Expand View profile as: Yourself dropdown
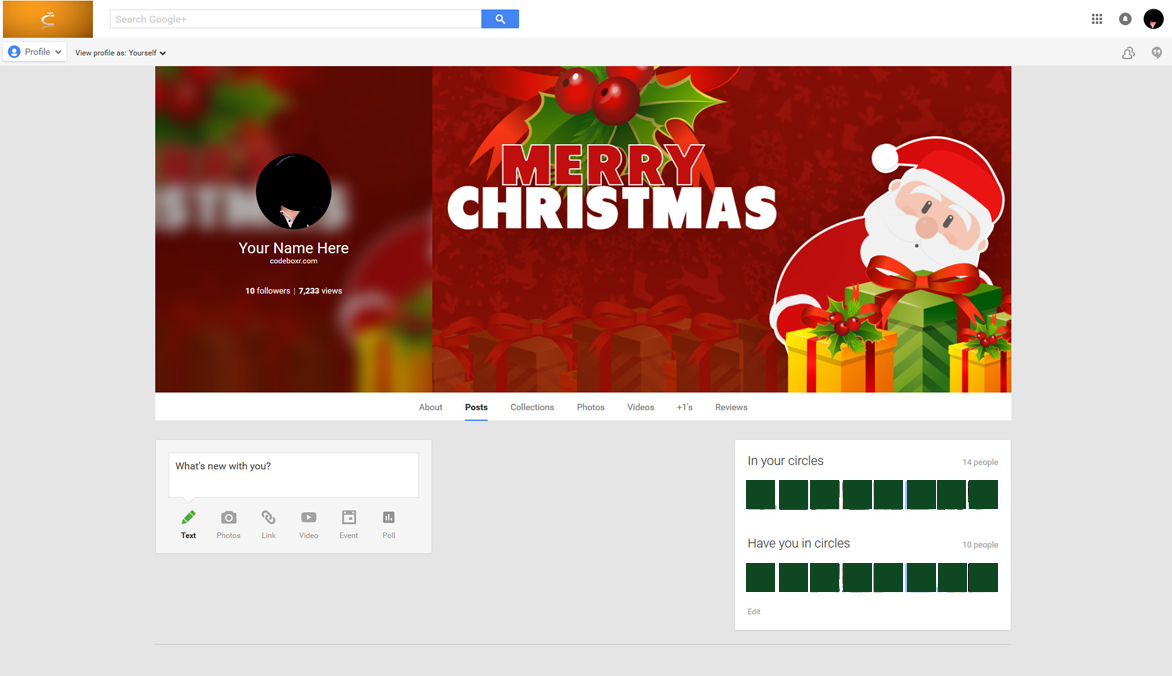 tap(120, 53)
